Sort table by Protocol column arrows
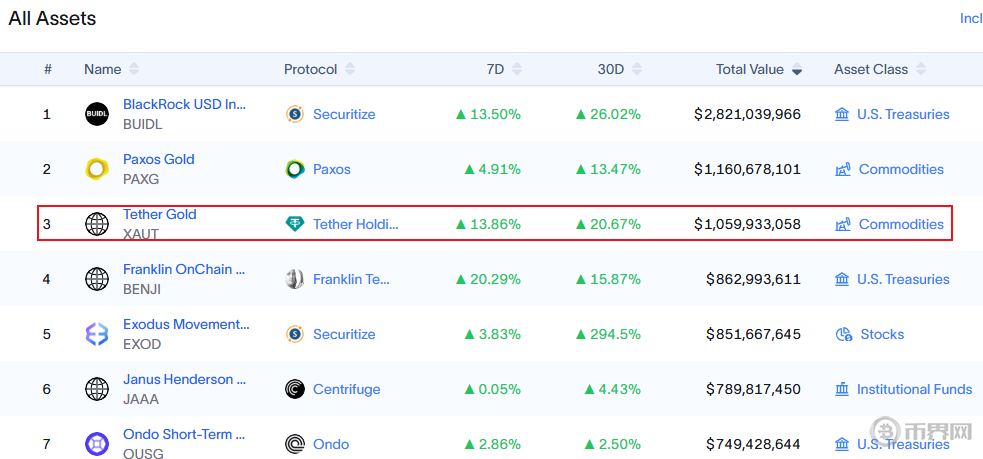Viewport: 983px width, 459px height. (351, 70)
